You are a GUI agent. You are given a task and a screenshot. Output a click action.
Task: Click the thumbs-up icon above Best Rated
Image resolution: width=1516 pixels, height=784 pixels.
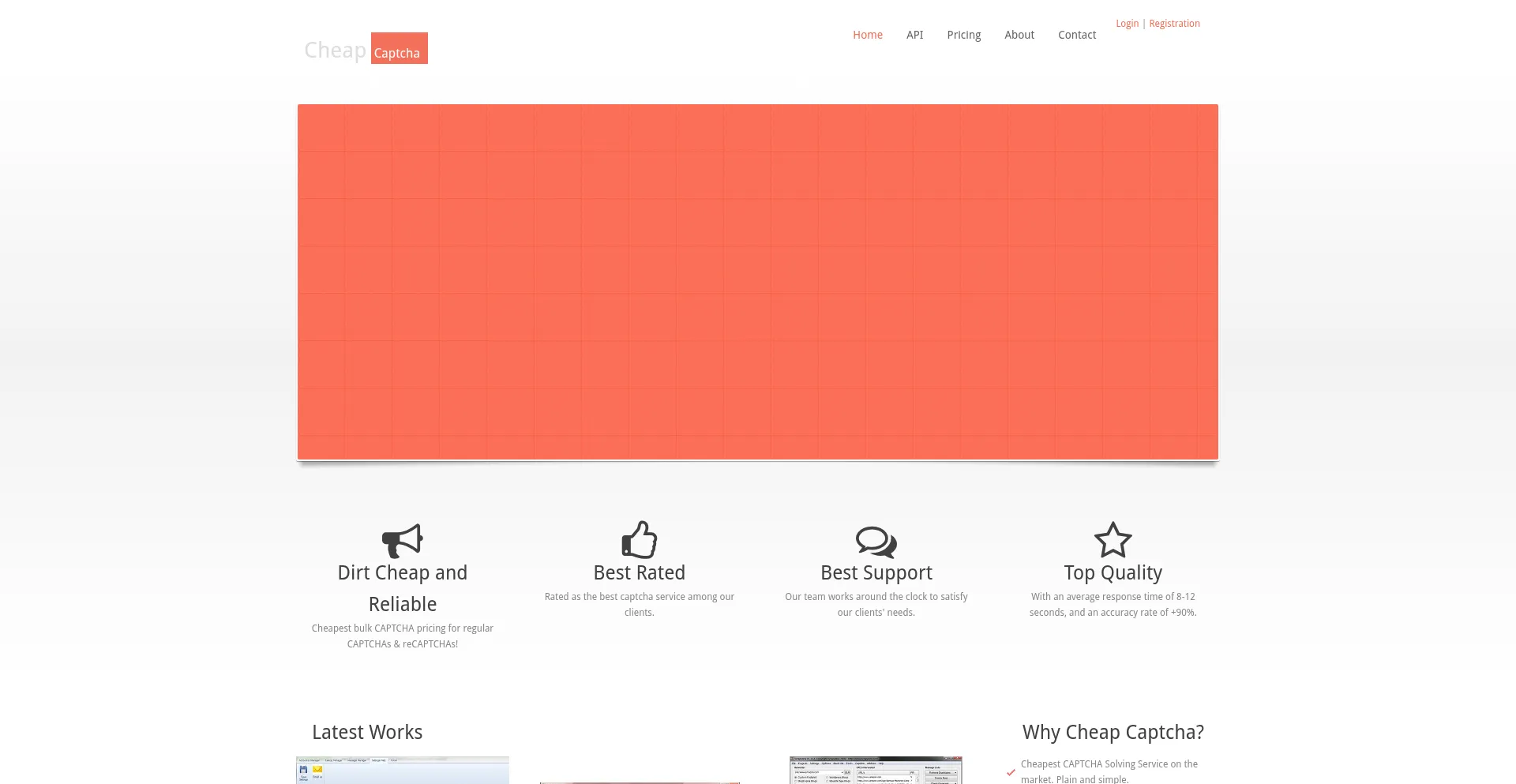click(x=639, y=540)
